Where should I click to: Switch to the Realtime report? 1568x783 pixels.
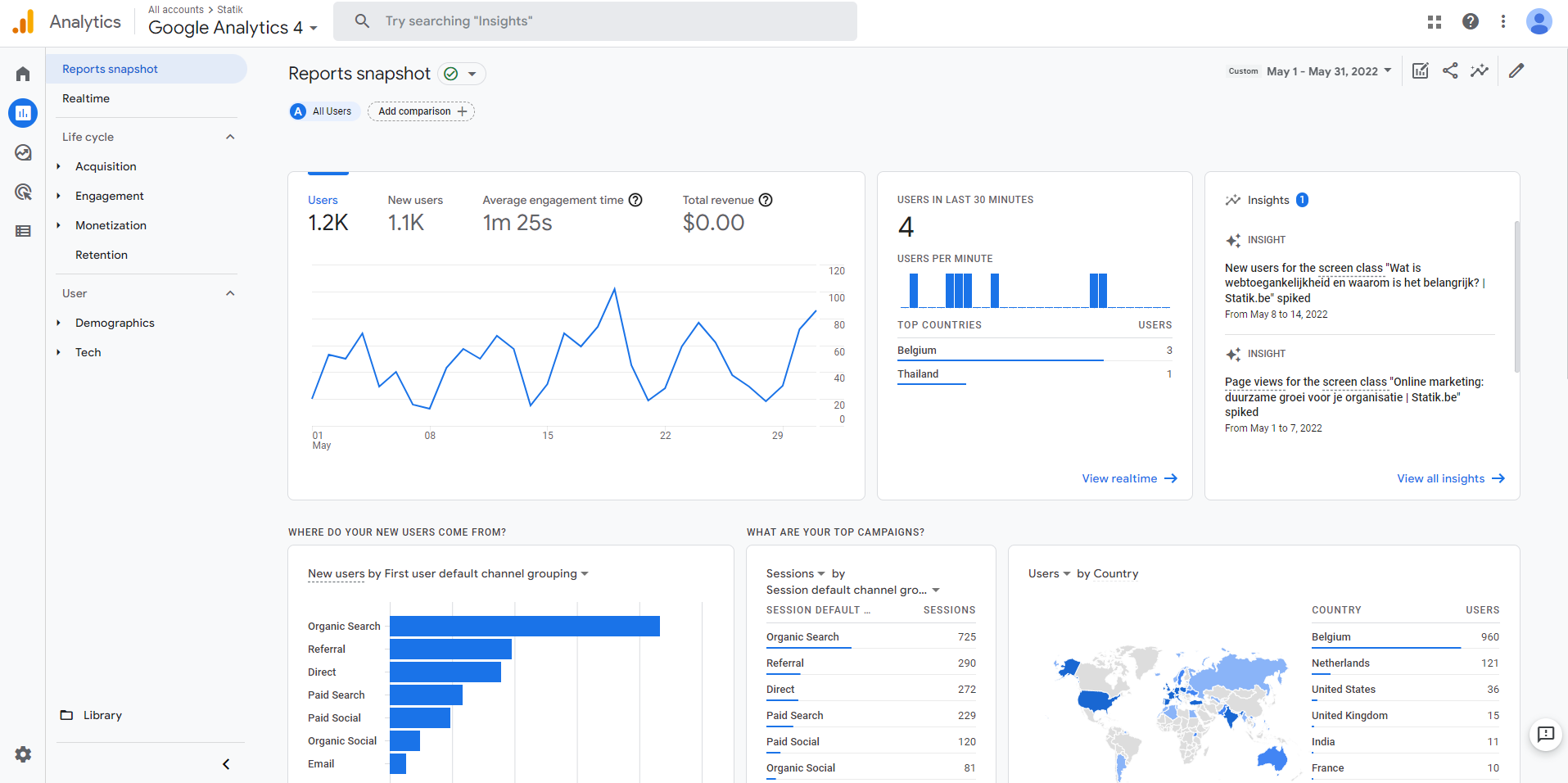coord(85,98)
